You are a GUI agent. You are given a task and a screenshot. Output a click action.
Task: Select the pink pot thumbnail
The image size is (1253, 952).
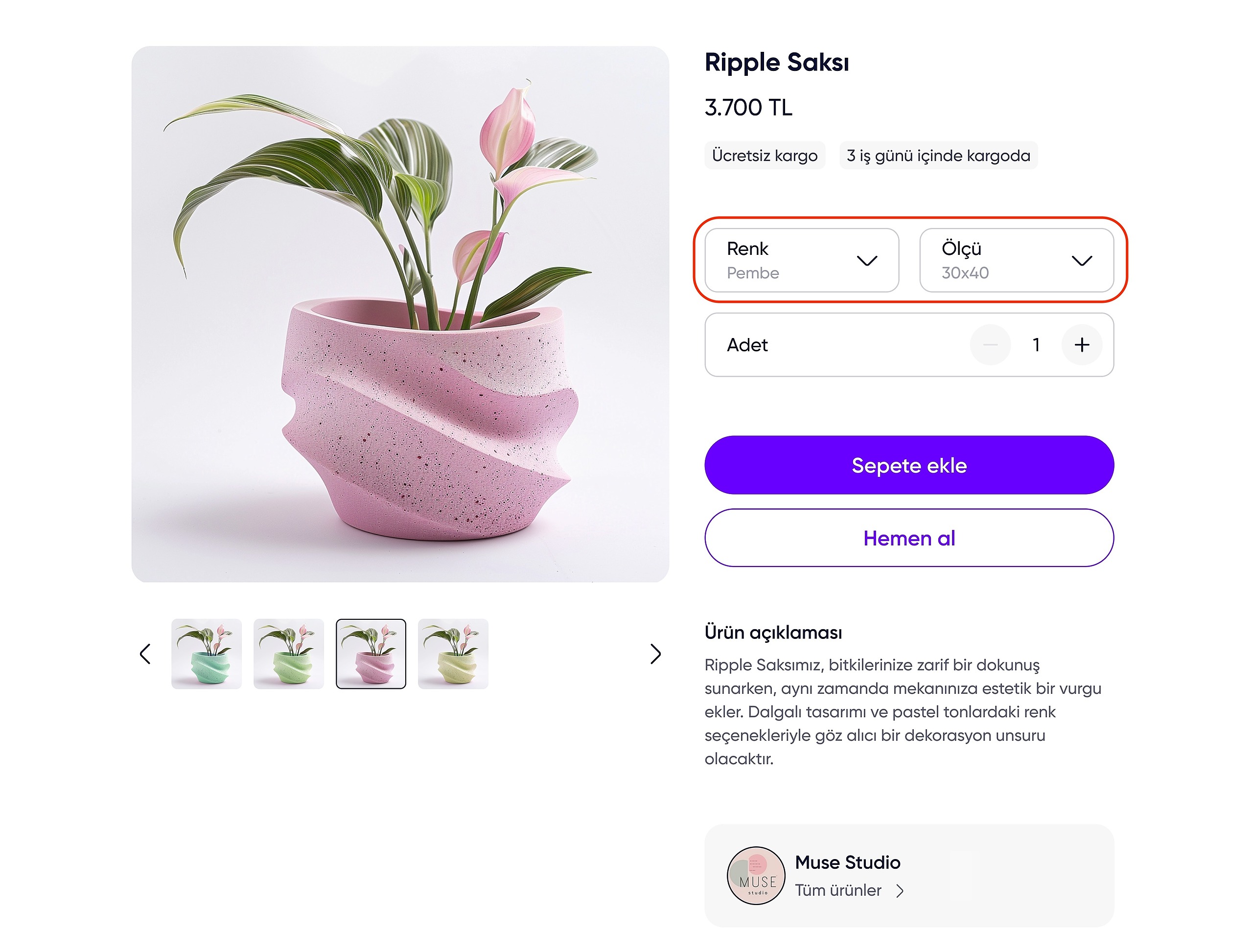tap(371, 654)
